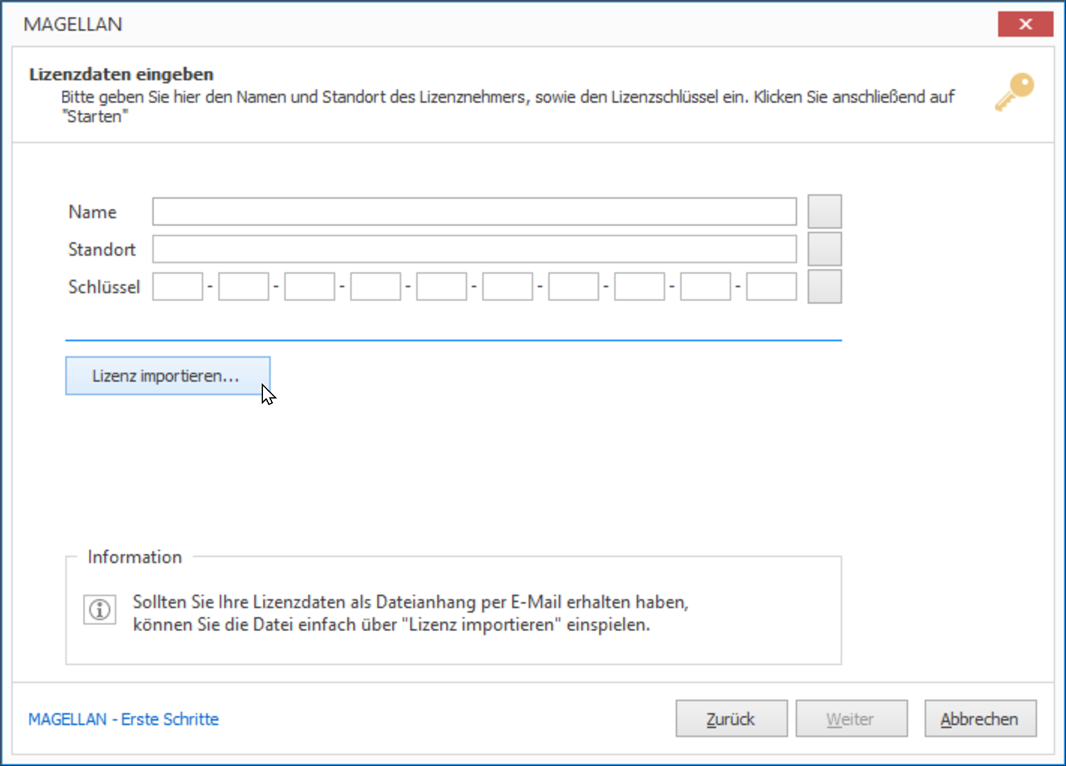Select the seventh Schlüssel key segment box
1066x766 pixels.
tap(573, 286)
